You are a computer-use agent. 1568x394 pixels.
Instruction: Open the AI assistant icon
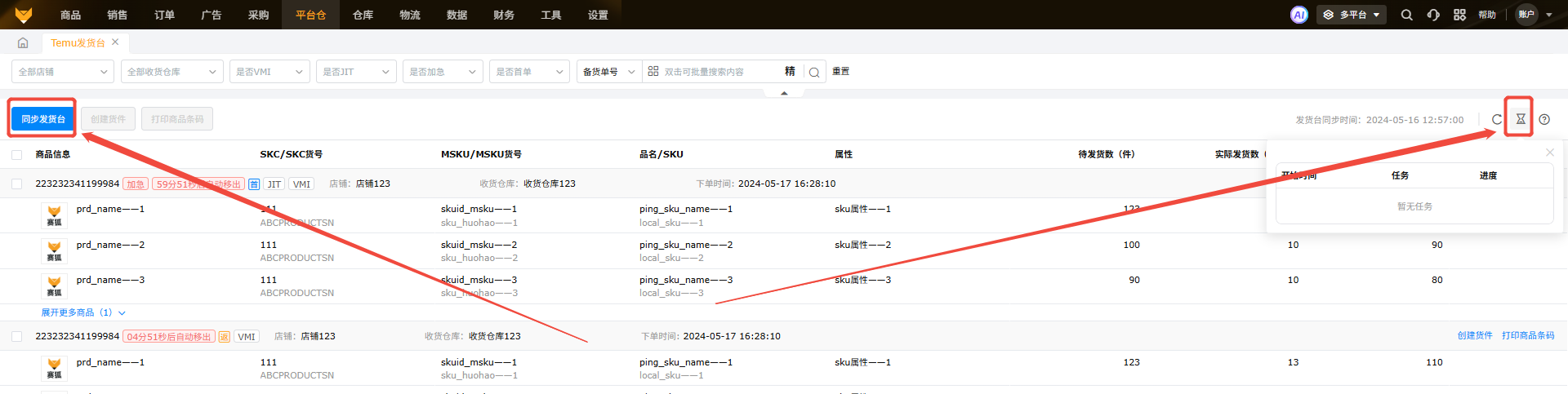coord(1298,15)
